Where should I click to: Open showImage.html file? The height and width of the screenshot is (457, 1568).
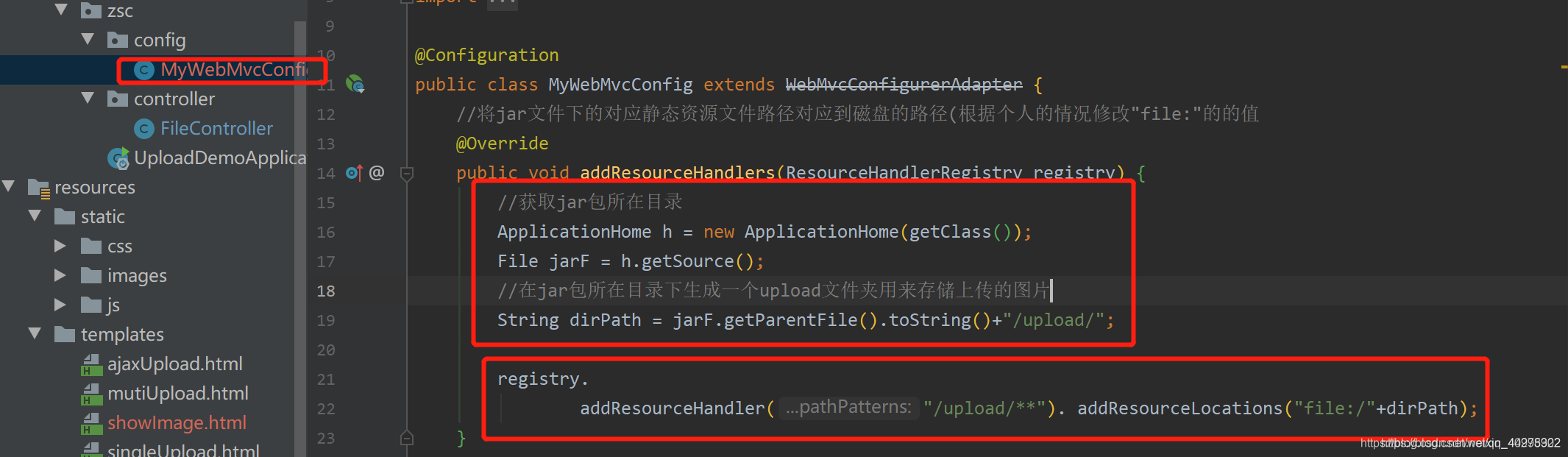coord(177,423)
